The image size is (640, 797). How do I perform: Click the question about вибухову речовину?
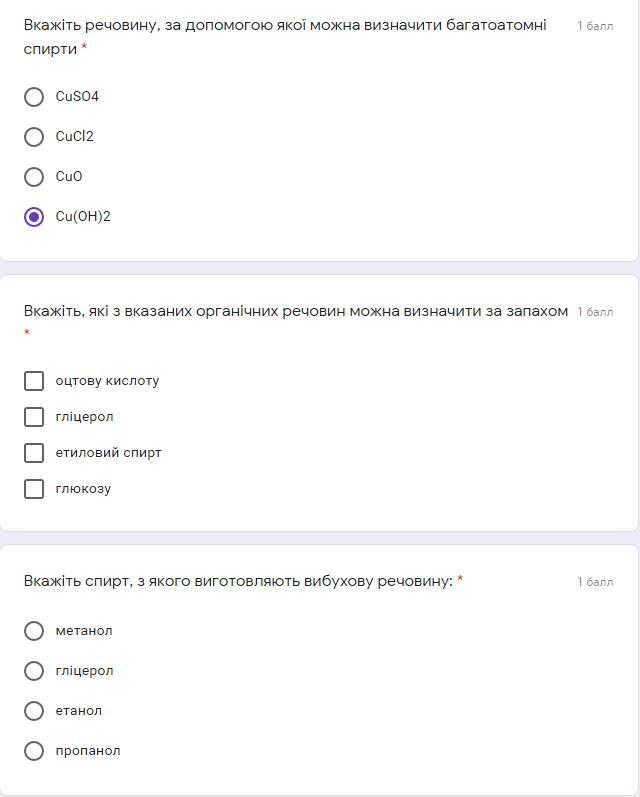click(238, 581)
